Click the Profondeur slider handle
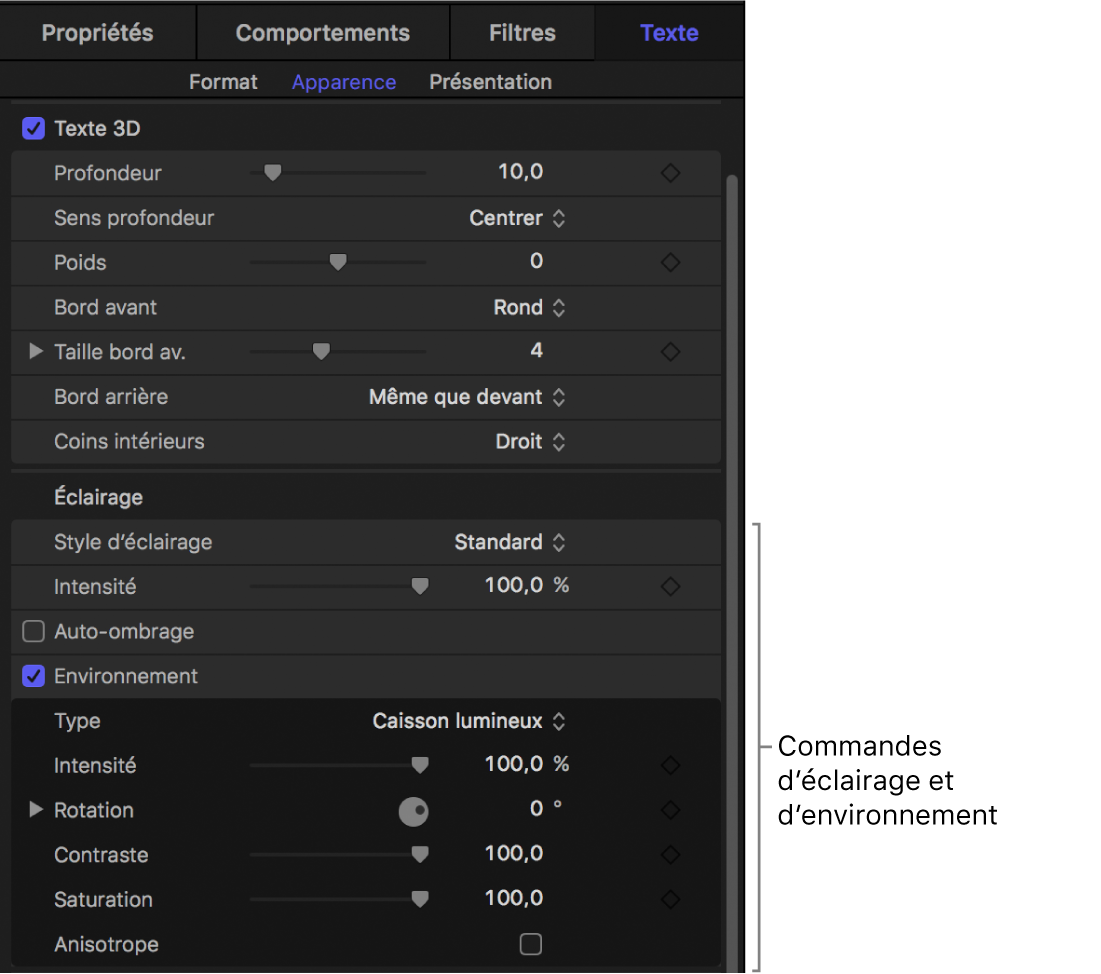The height and width of the screenshot is (974, 1101). pos(272,173)
